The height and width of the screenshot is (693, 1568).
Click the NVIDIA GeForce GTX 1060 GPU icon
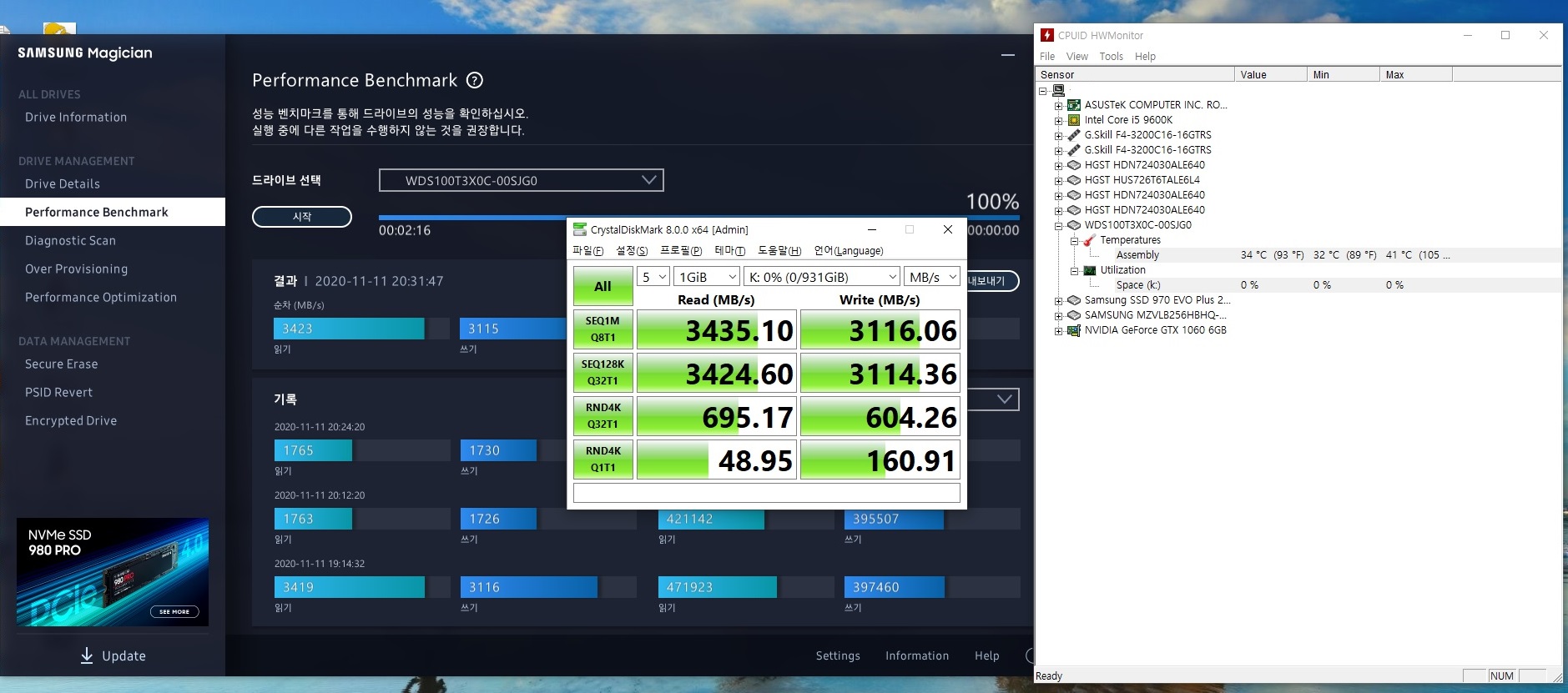tap(1074, 330)
